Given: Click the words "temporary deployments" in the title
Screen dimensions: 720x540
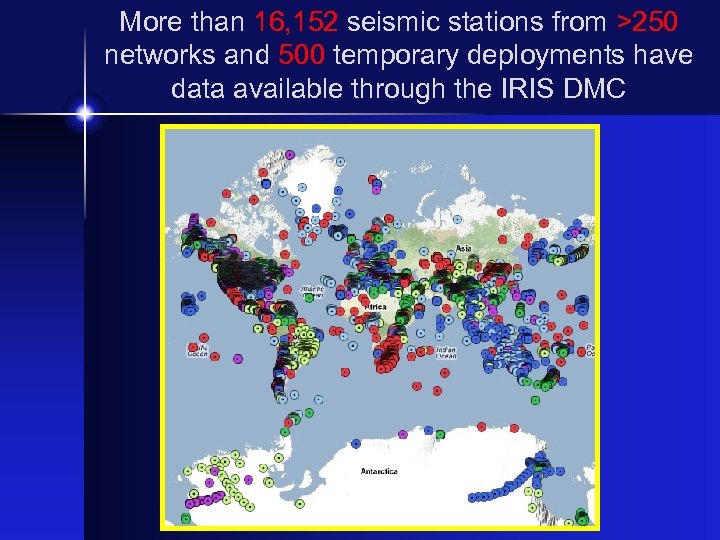Looking at the screenshot, I should click(x=478, y=56).
